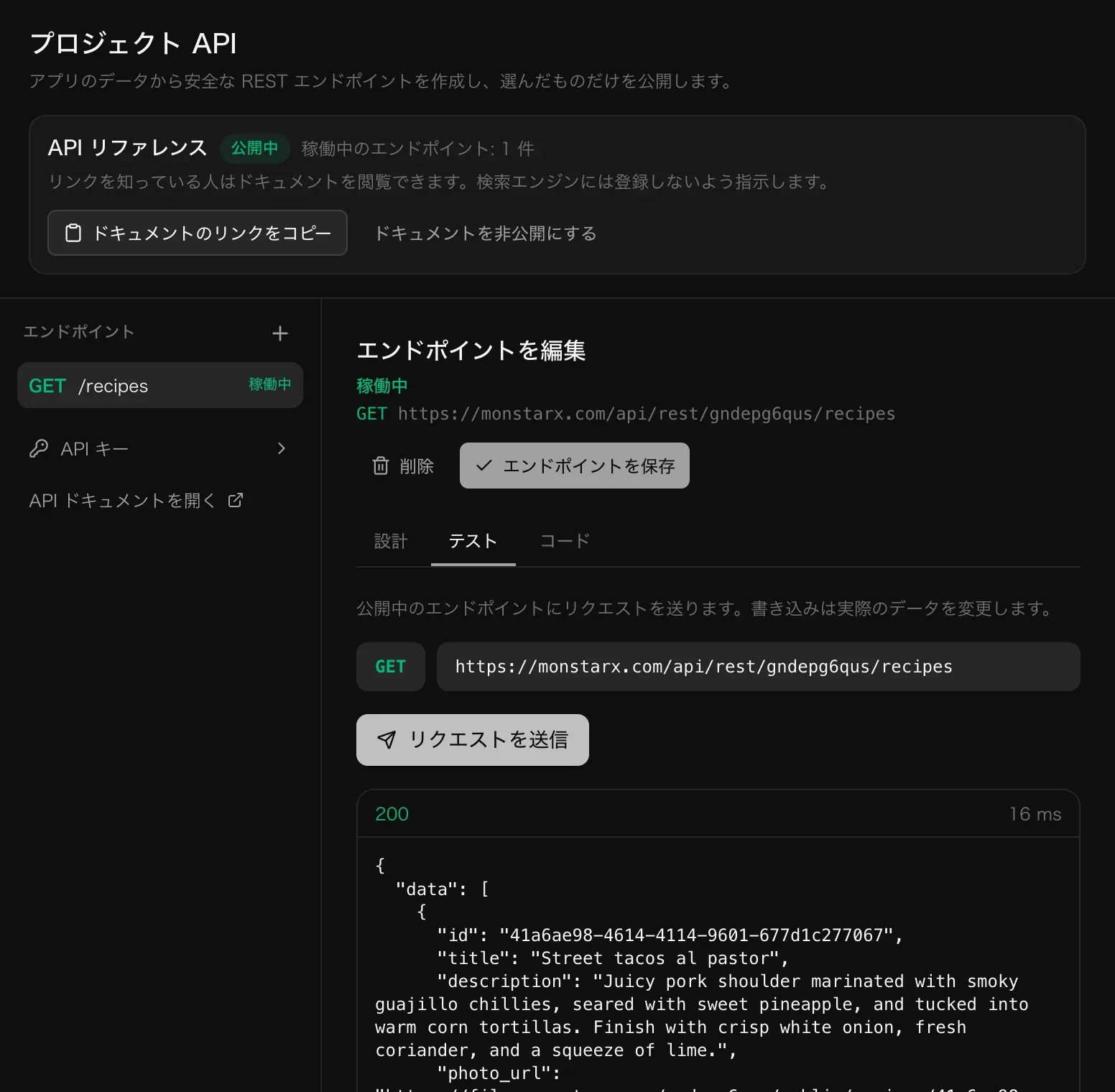The height and width of the screenshot is (1092, 1115).
Task: Click the green GET method badge by the URL field
Action: pyautogui.click(x=391, y=667)
